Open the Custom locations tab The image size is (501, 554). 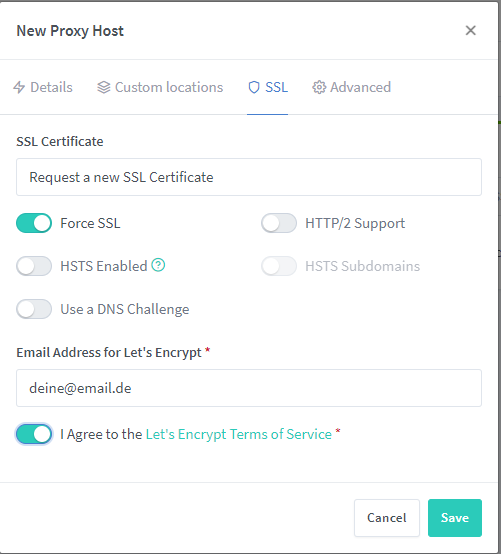160,87
